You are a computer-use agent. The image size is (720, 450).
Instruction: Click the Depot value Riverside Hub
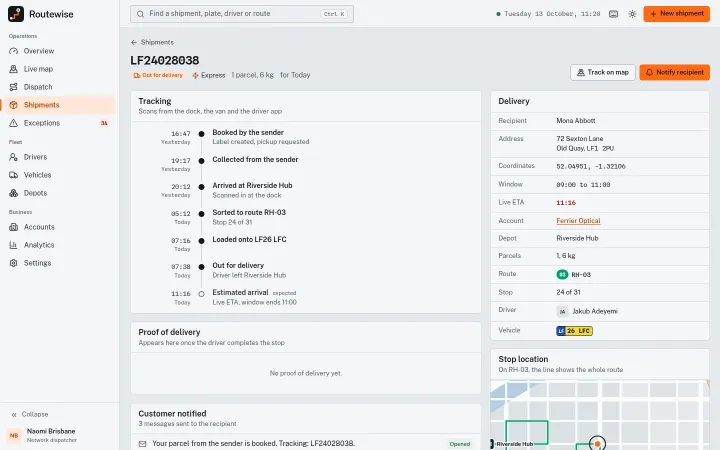coord(577,238)
